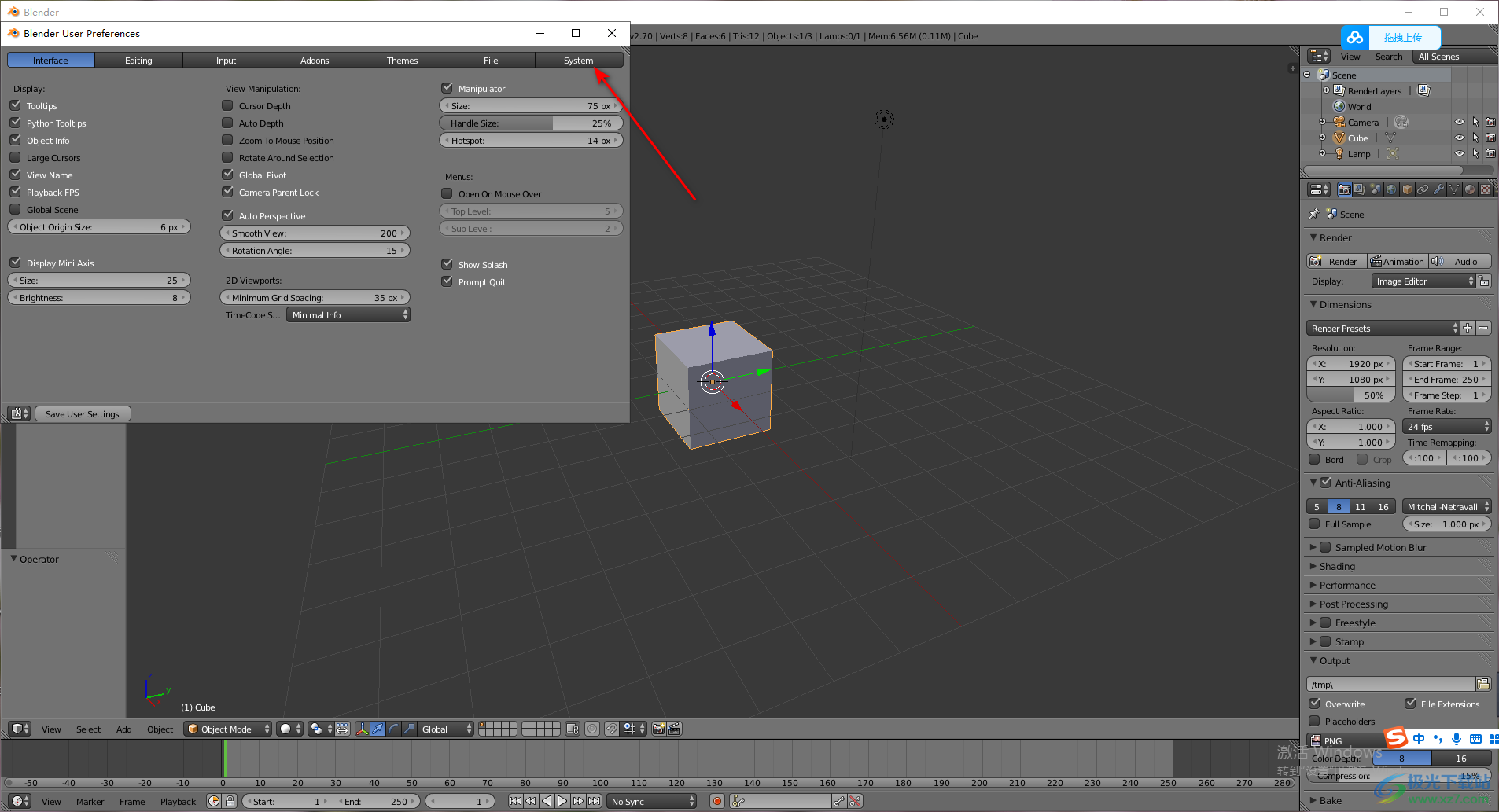Toggle snap magnet icon in 3D header

(x=611, y=729)
